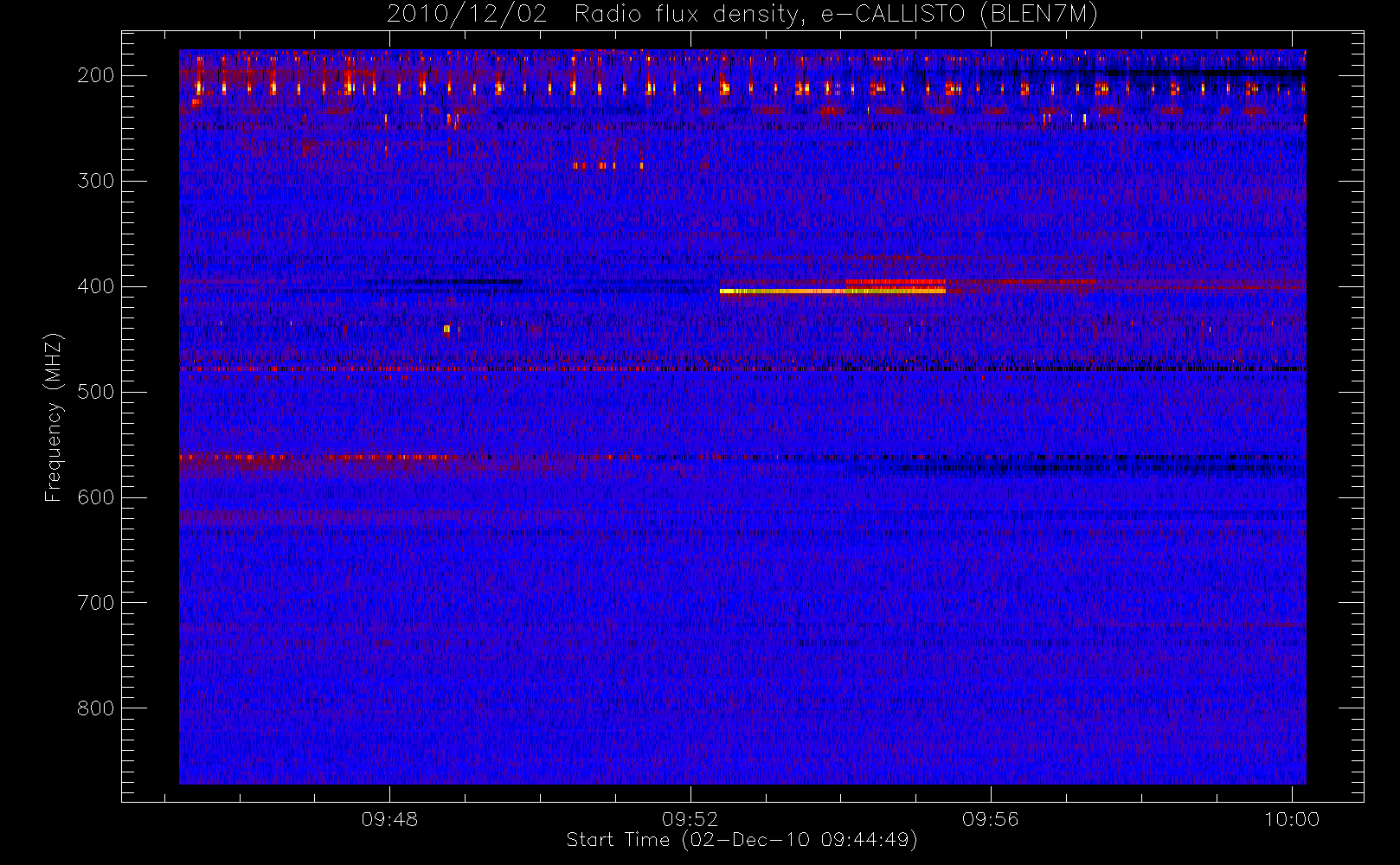Click the 'Frequency (MHz)' y-axis label
The image size is (1400, 865).
pyautogui.click(x=54, y=417)
